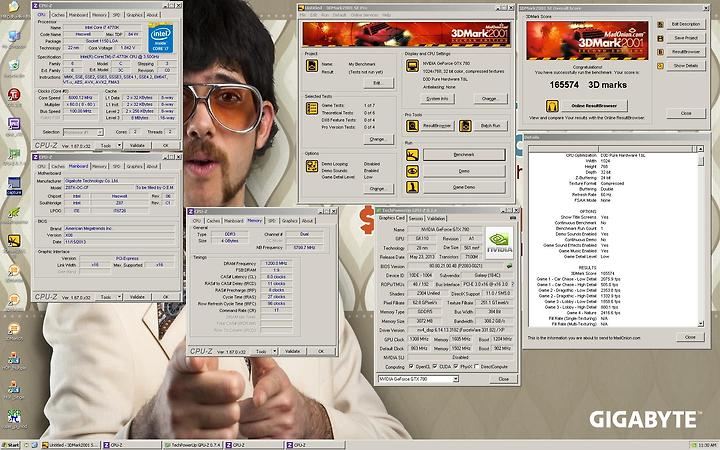Click the joystick icon beside Game Demo
Screen dimensions: 720x450
(412, 187)
